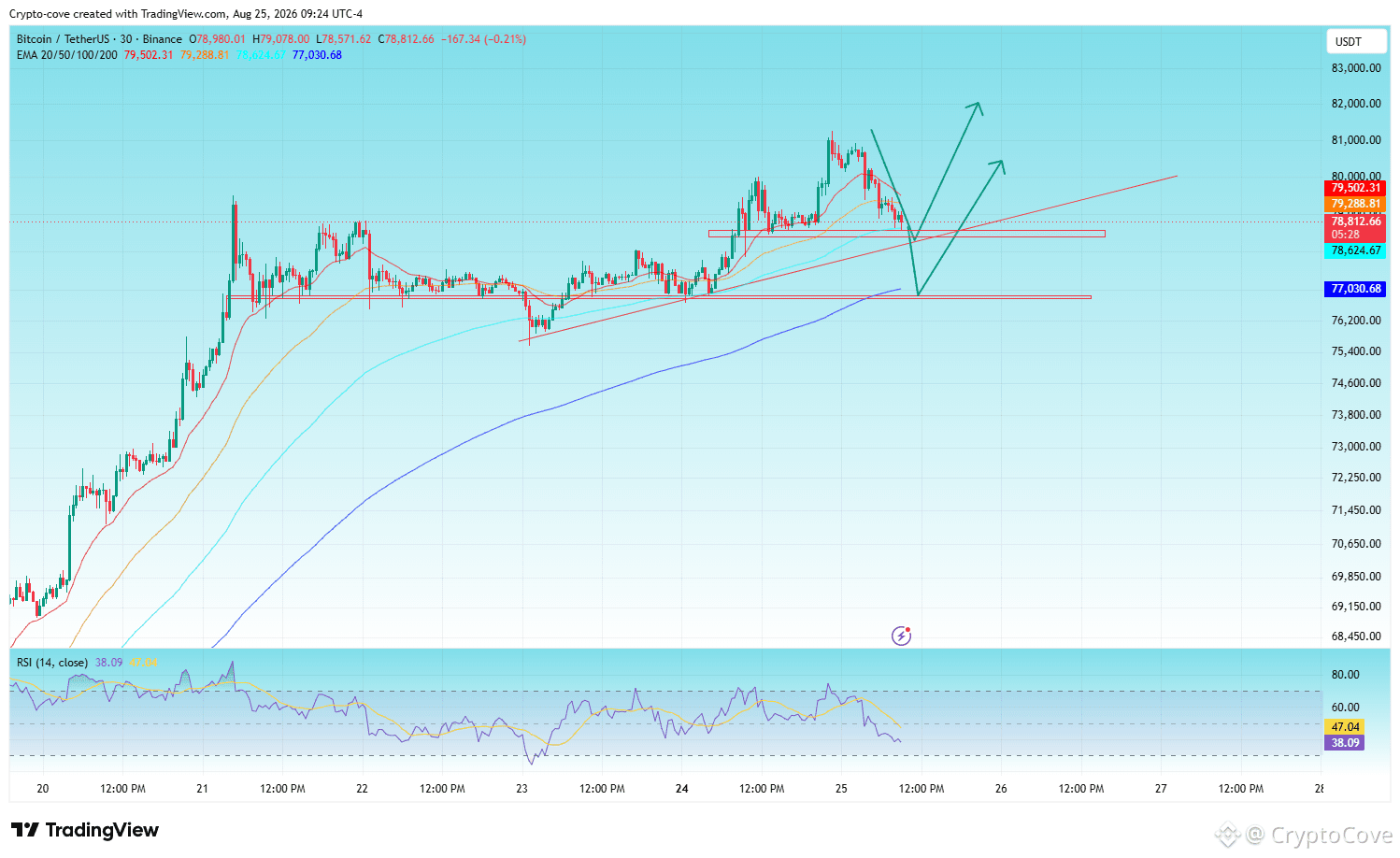Click the orange 79,288.81 price axis tag

pyautogui.click(x=1356, y=204)
